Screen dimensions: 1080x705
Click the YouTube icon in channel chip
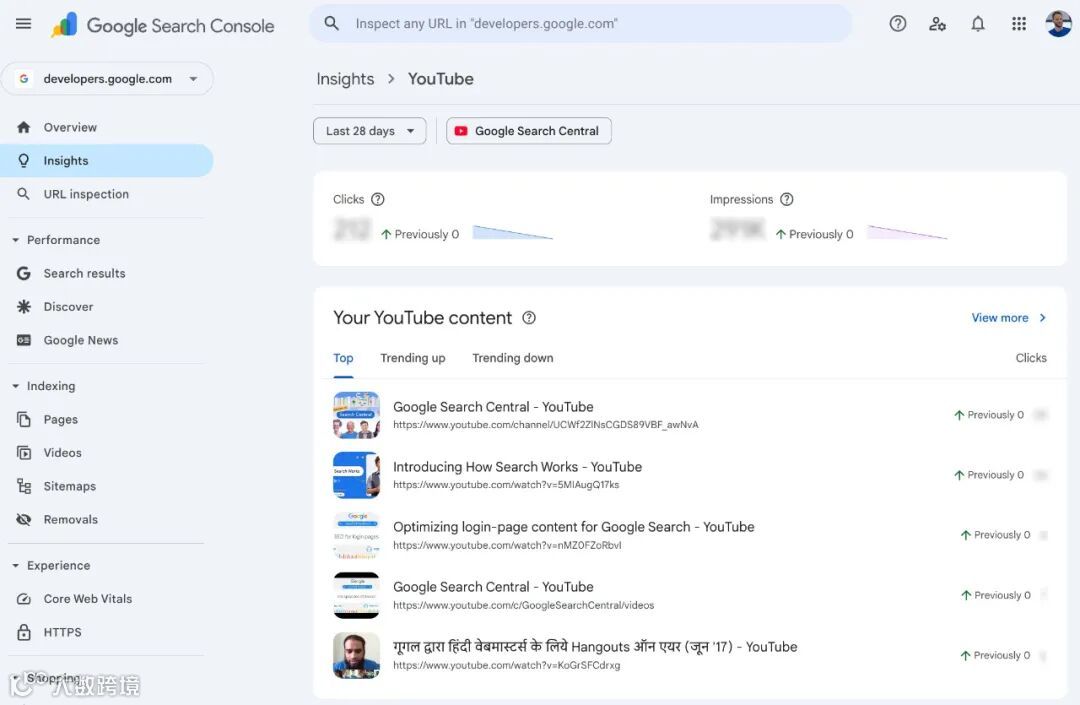(461, 131)
